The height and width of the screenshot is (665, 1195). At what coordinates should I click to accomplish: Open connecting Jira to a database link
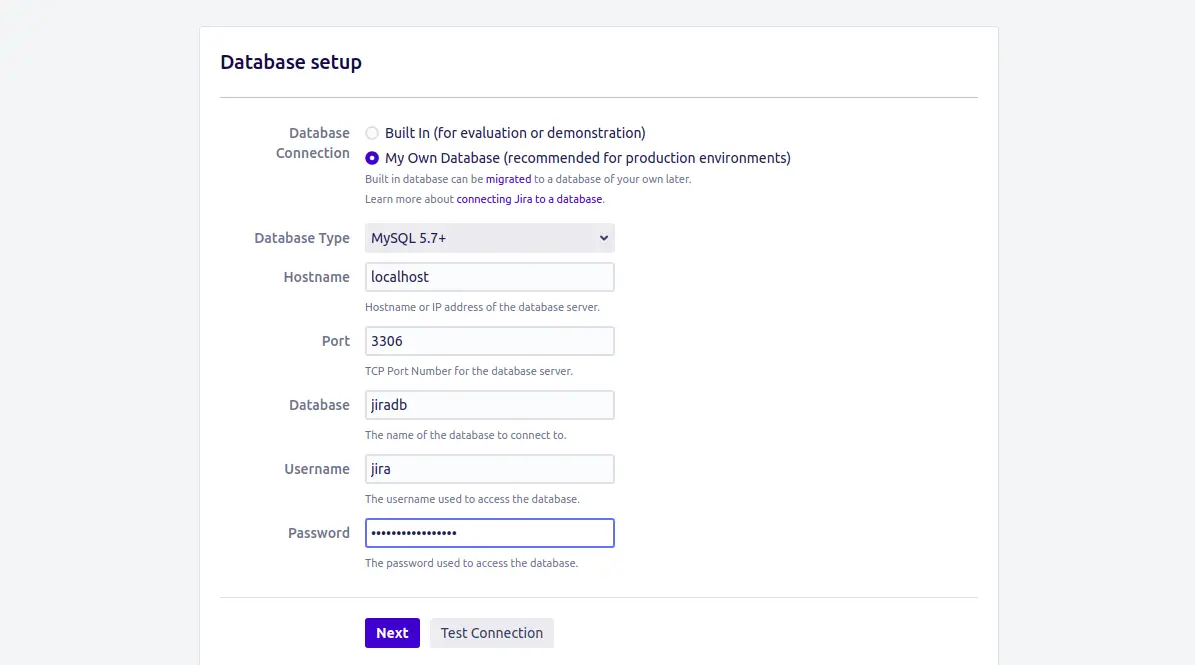(529, 200)
